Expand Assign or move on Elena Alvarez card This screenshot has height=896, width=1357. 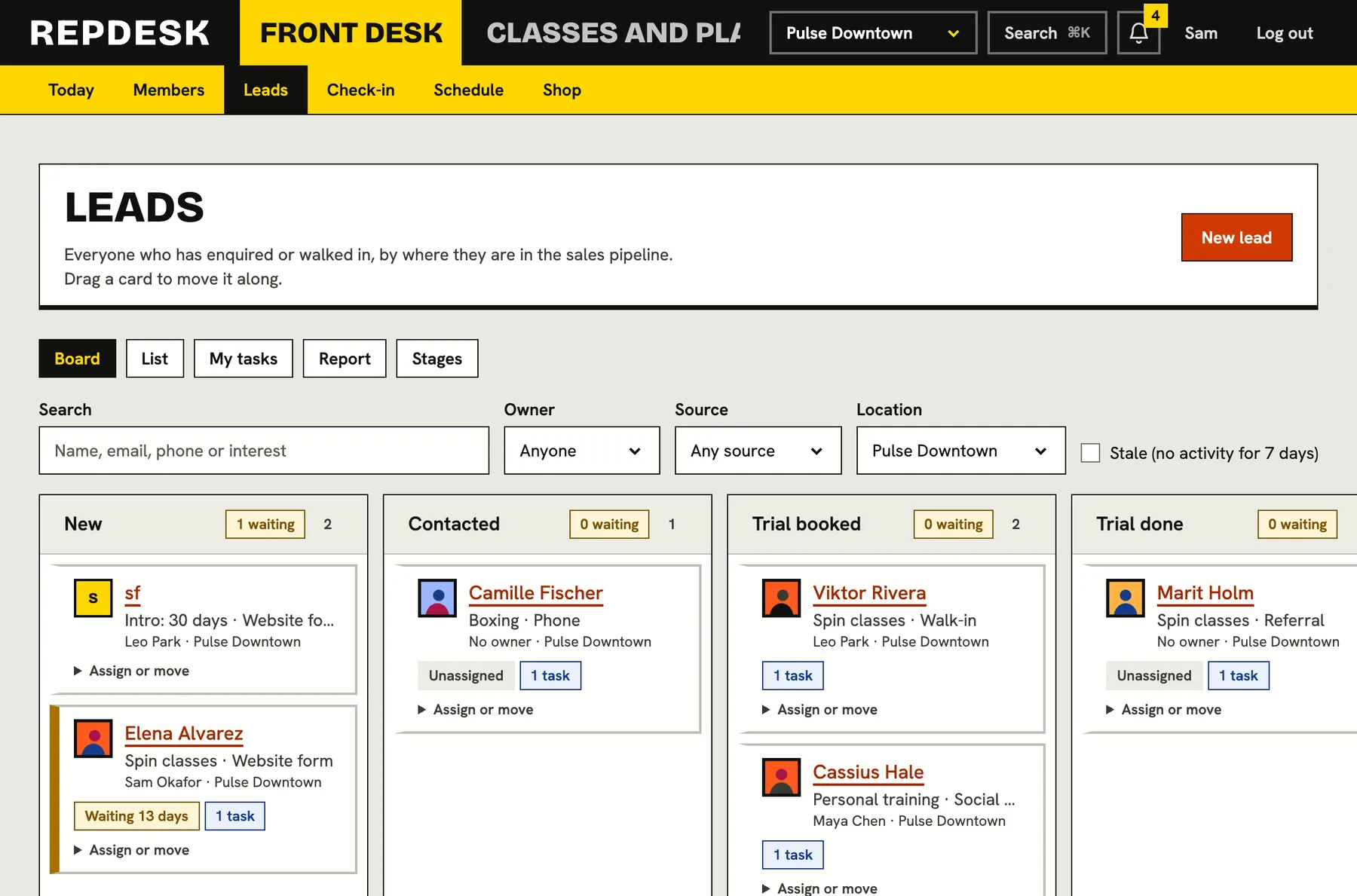coord(131,850)
